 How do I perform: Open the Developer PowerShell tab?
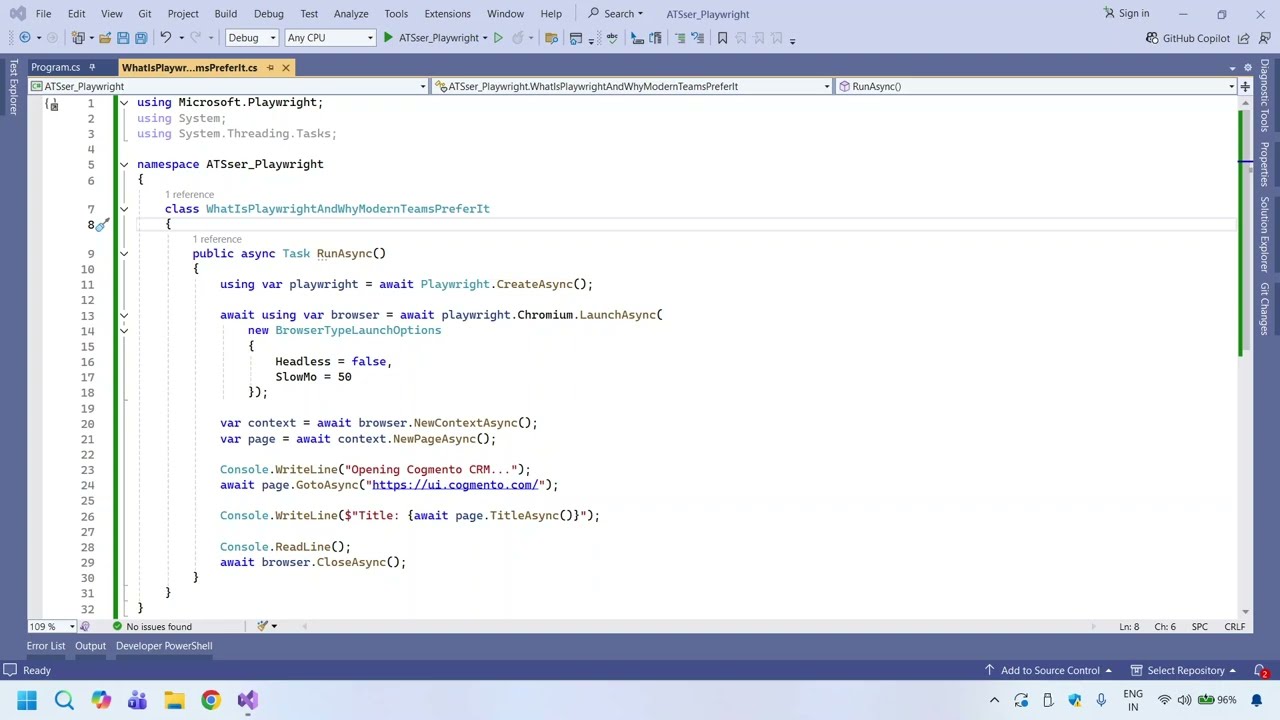(164, 646)
